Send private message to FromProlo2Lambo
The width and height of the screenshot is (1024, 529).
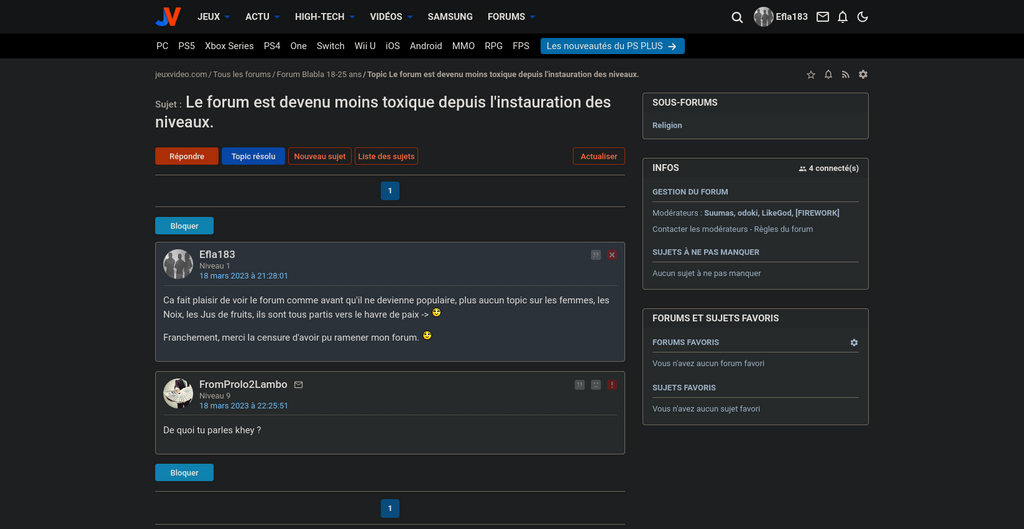tap(298, 385)
